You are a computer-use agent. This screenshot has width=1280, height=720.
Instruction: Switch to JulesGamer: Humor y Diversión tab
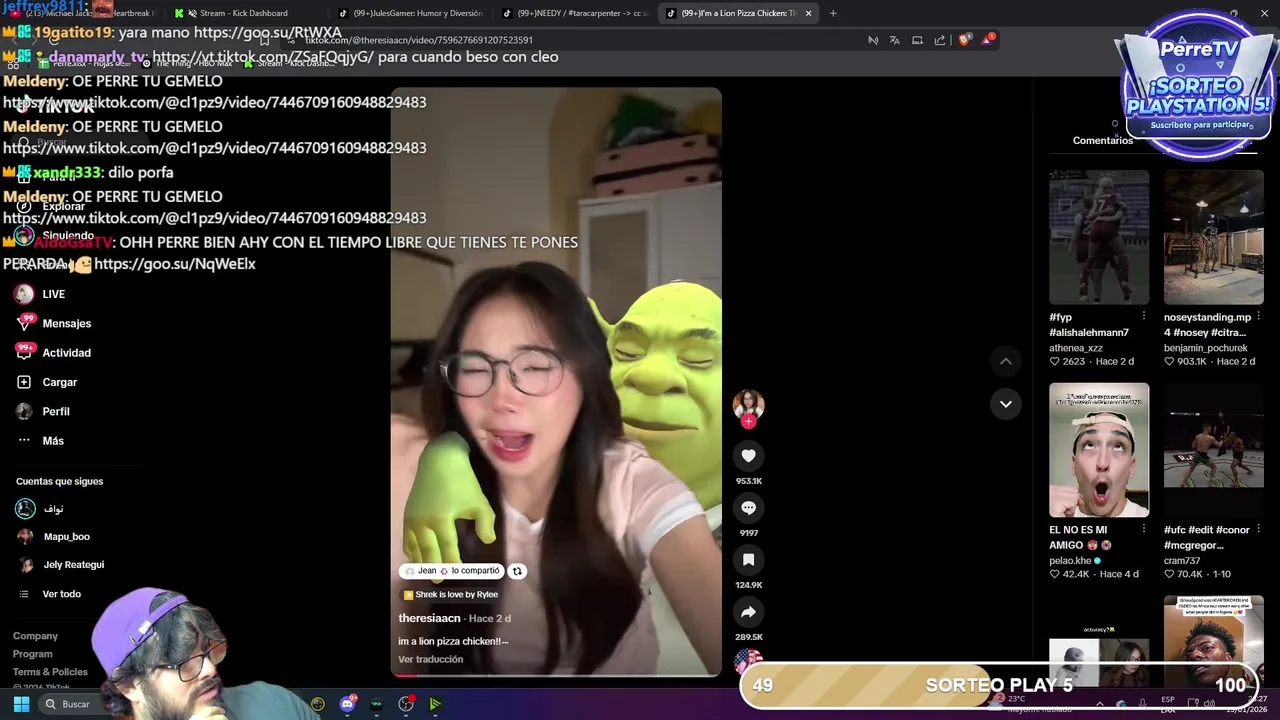409,13
